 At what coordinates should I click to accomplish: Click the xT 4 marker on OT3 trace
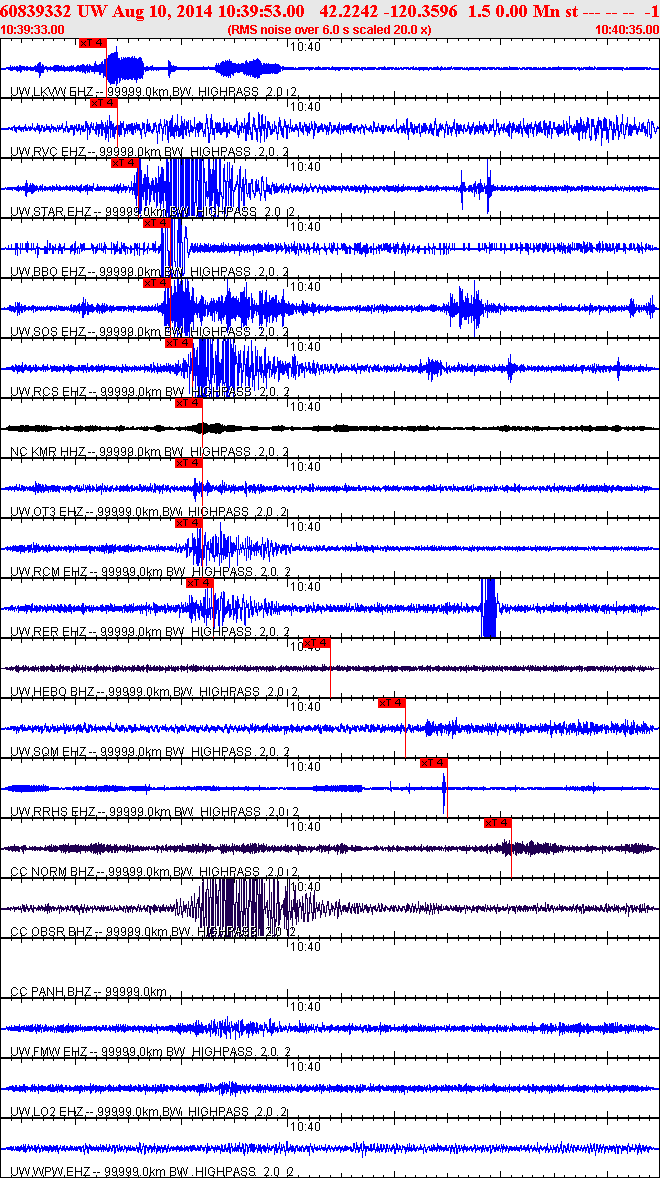(x=188, y=464)
